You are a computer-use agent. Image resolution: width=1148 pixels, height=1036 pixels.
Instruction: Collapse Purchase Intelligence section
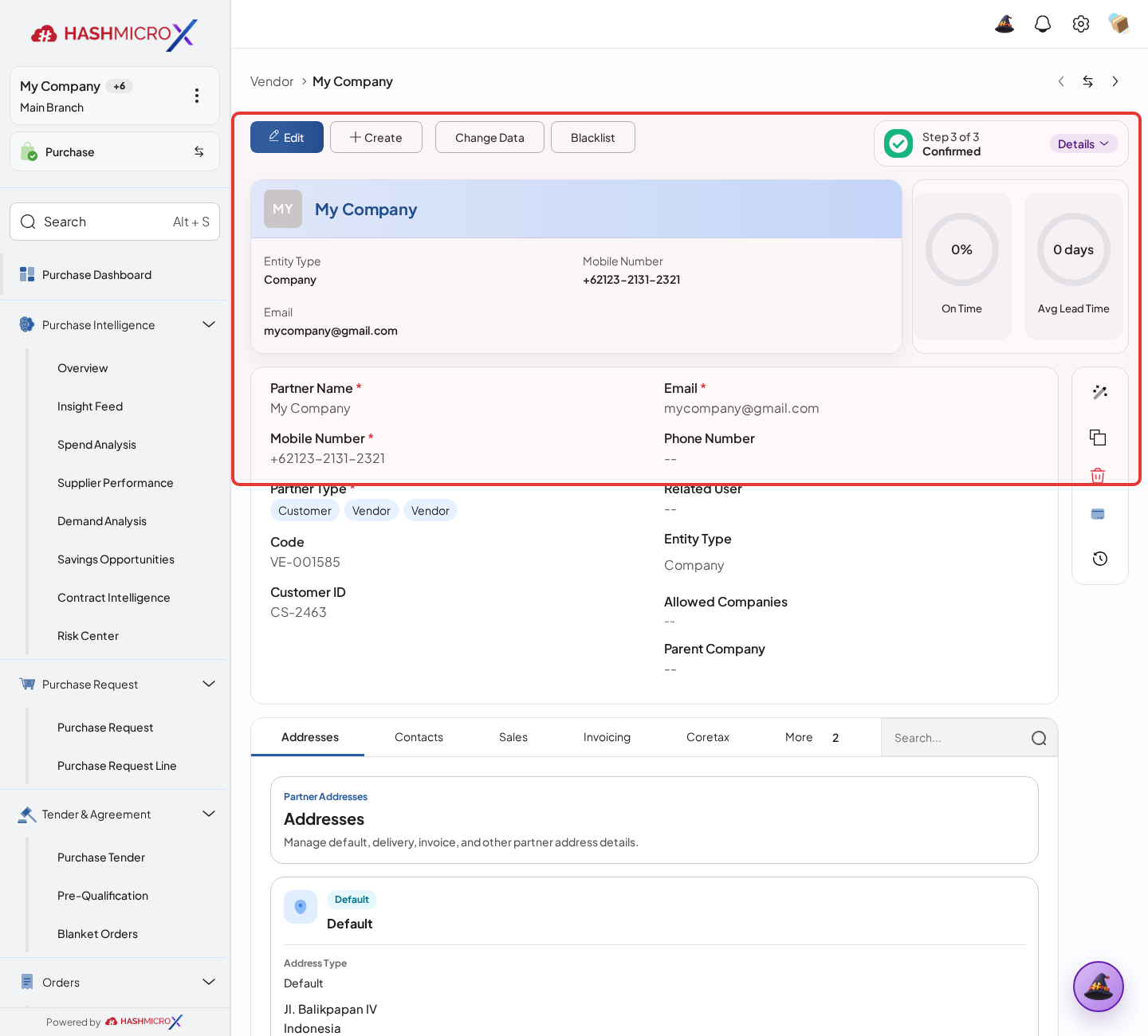pos(209,324)
